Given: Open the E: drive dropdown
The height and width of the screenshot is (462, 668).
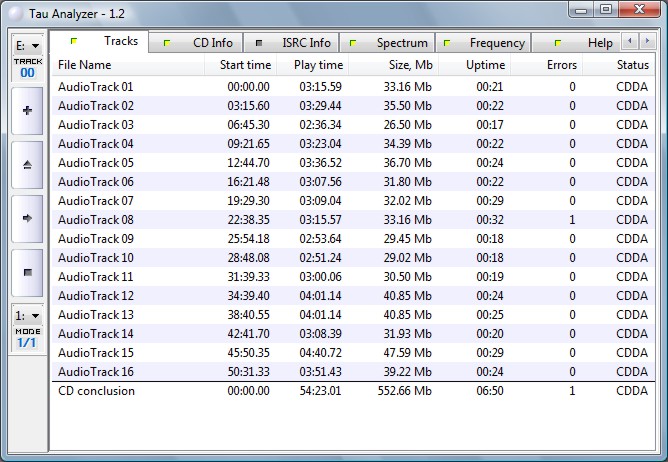Looking at the screenshot, I should point(27,46).
